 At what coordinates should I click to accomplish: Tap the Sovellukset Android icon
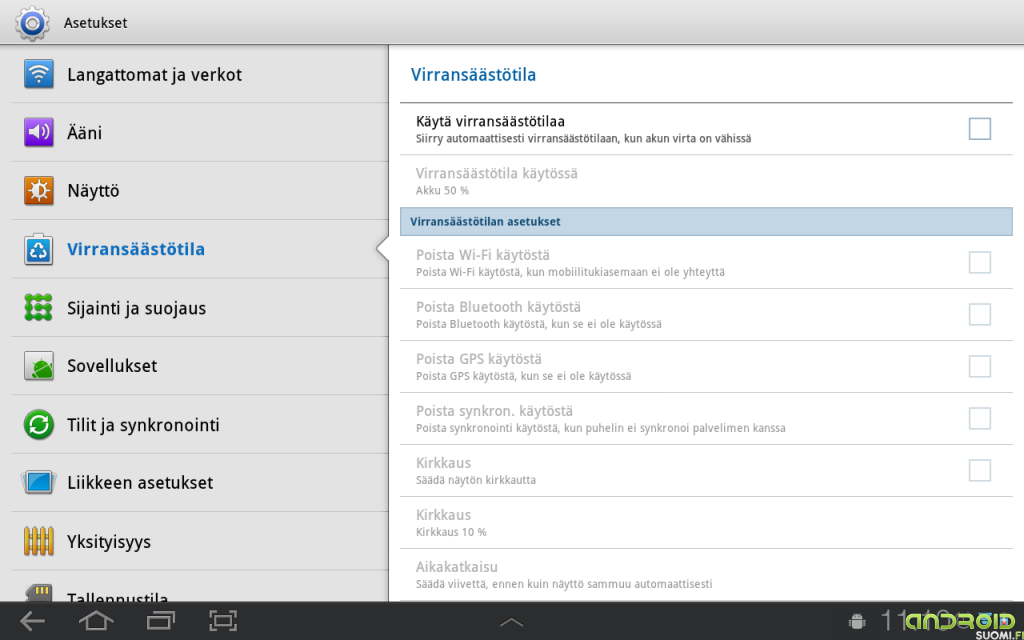[39, 366]
